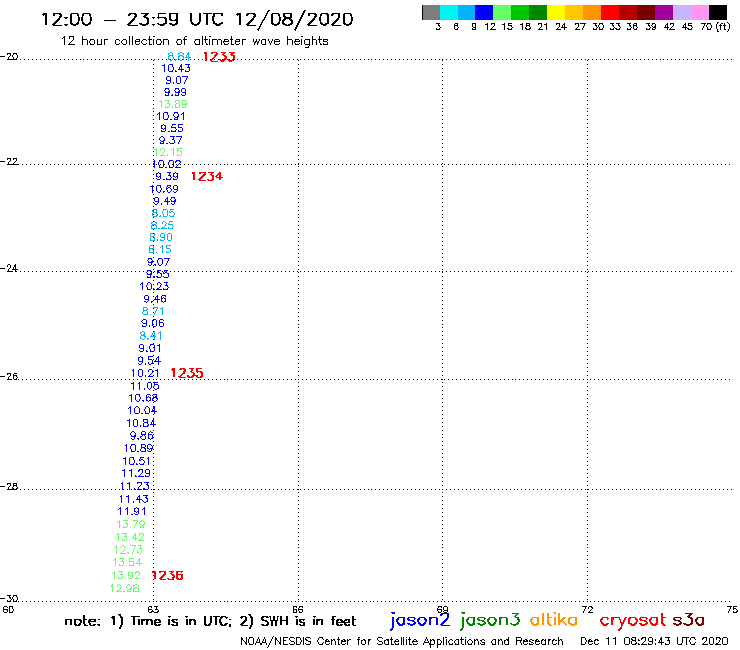Click the timestamp Dec 11 08:29:43 UTC 2020
Viewport: 740px width, 650px height.
[x=654, y=641]
